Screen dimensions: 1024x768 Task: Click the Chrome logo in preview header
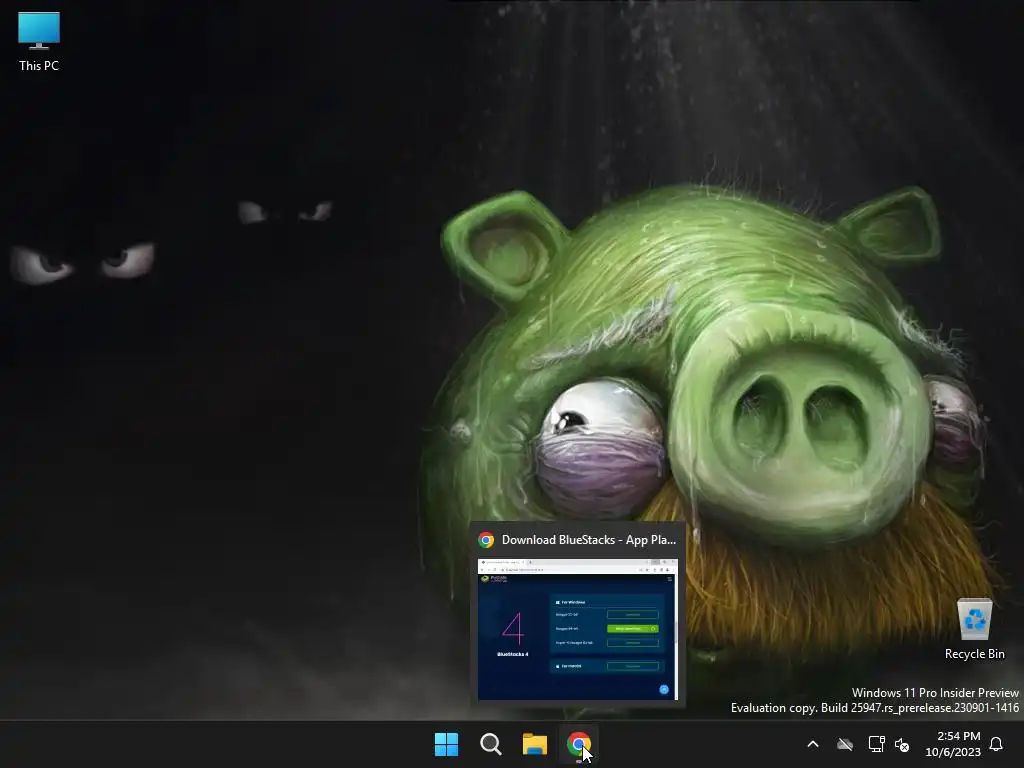(486, 540)
